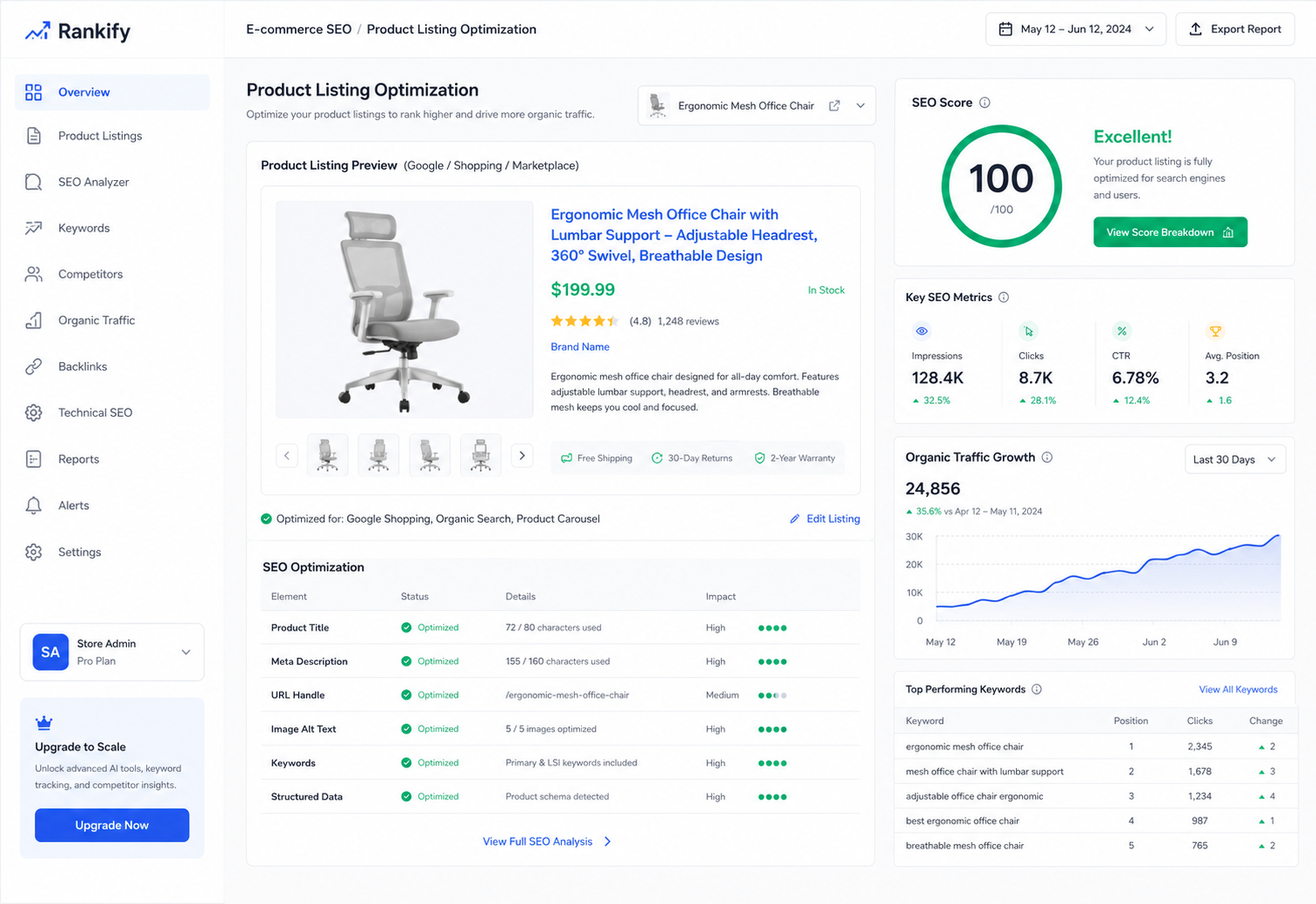
Task: Open product in new tab via external-link icon
Action: (834, 105)
